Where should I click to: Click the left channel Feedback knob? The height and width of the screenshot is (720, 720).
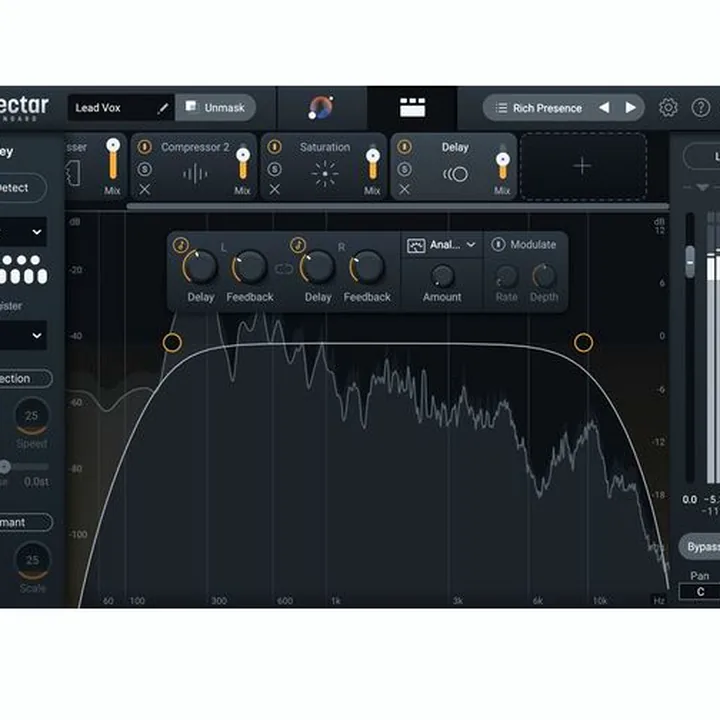[x=249, y=267]
